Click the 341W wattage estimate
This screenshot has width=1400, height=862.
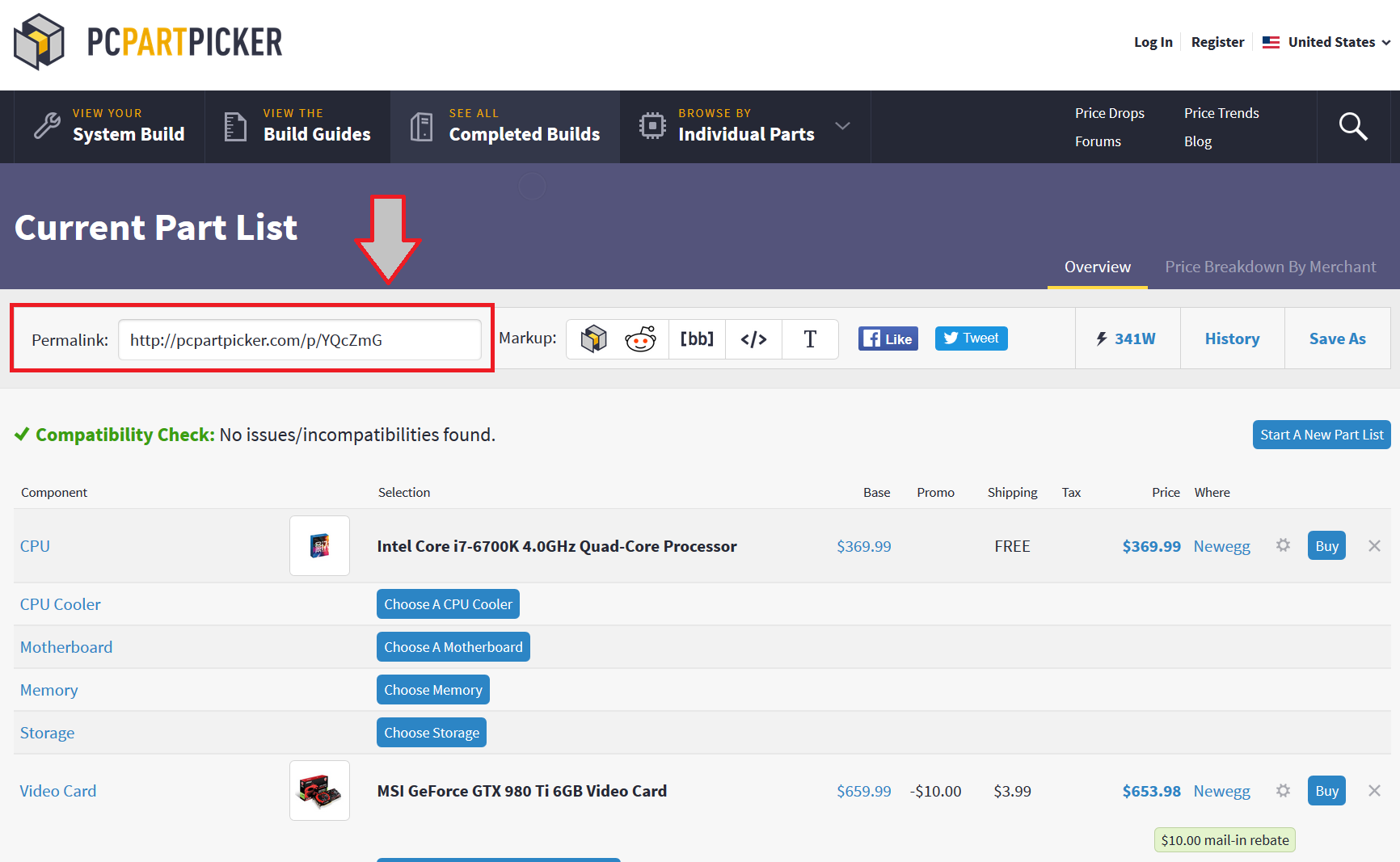pos(1126,338)
